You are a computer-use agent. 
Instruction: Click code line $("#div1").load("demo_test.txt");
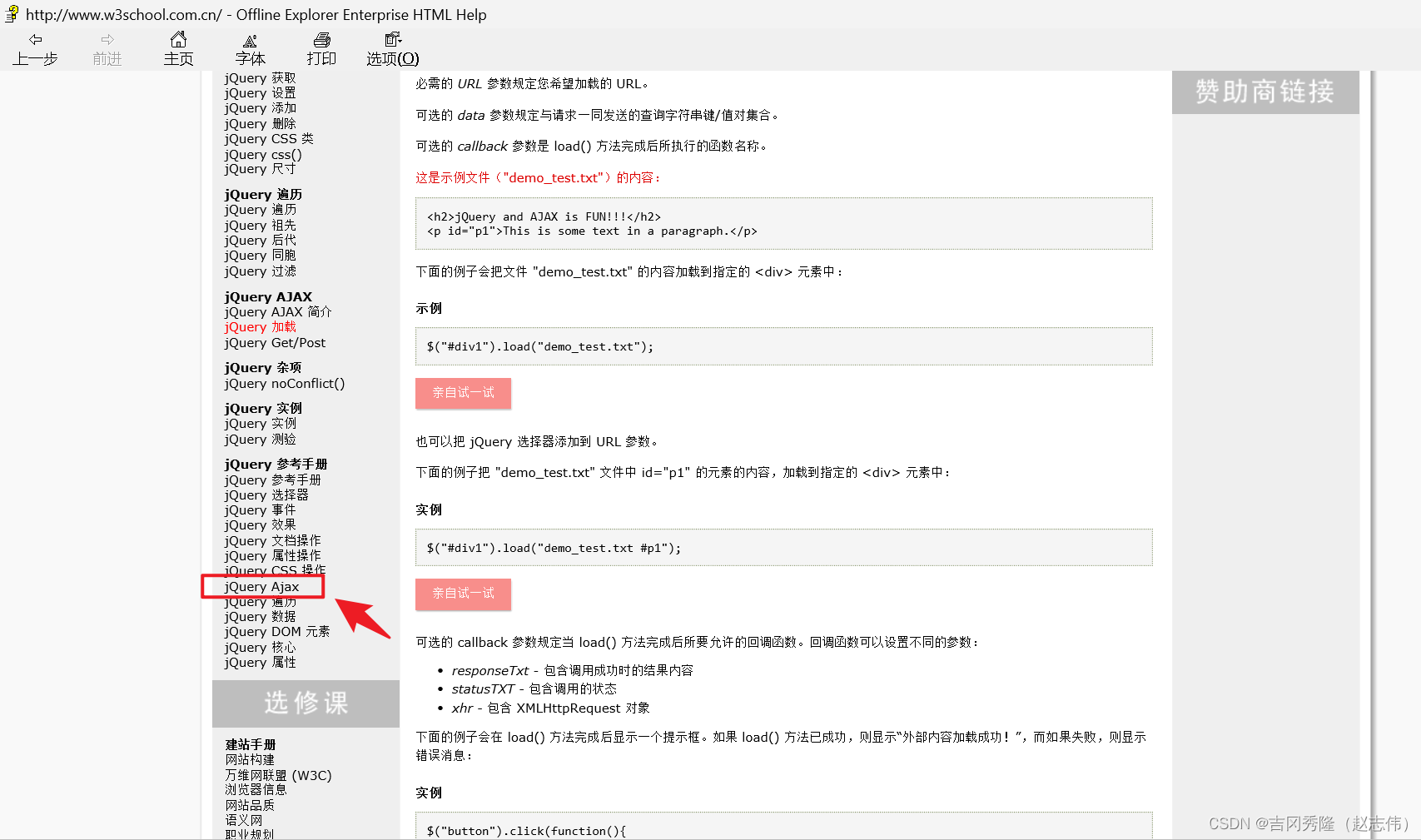pos(540,347)
